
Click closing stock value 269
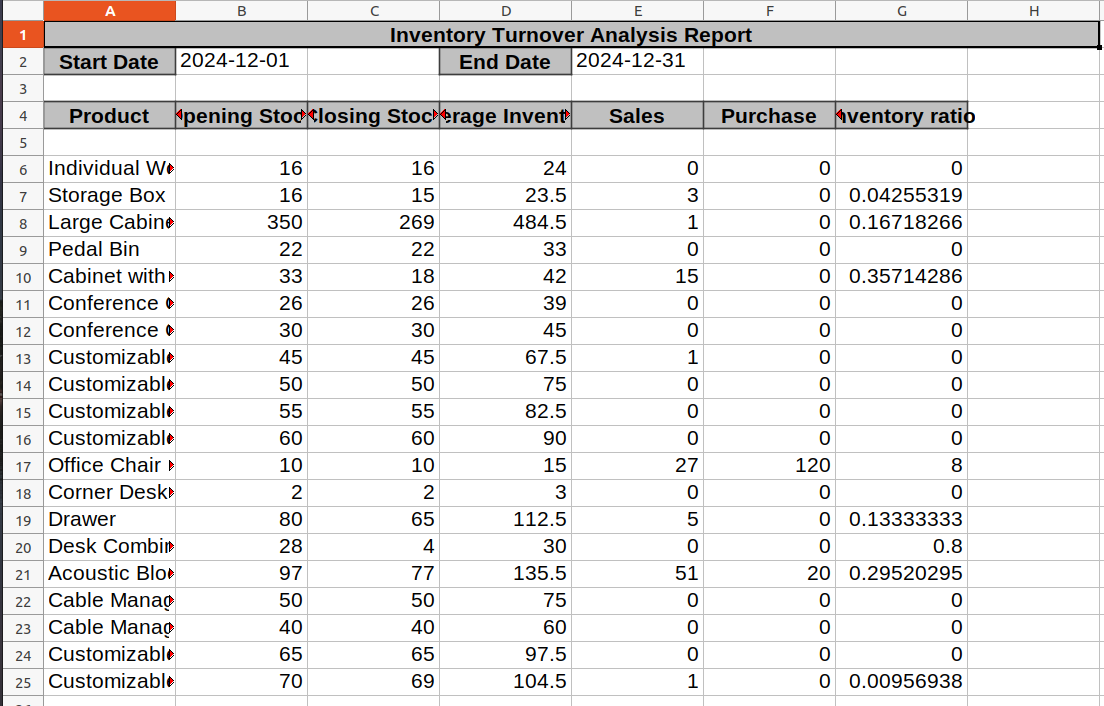(373, 222)
